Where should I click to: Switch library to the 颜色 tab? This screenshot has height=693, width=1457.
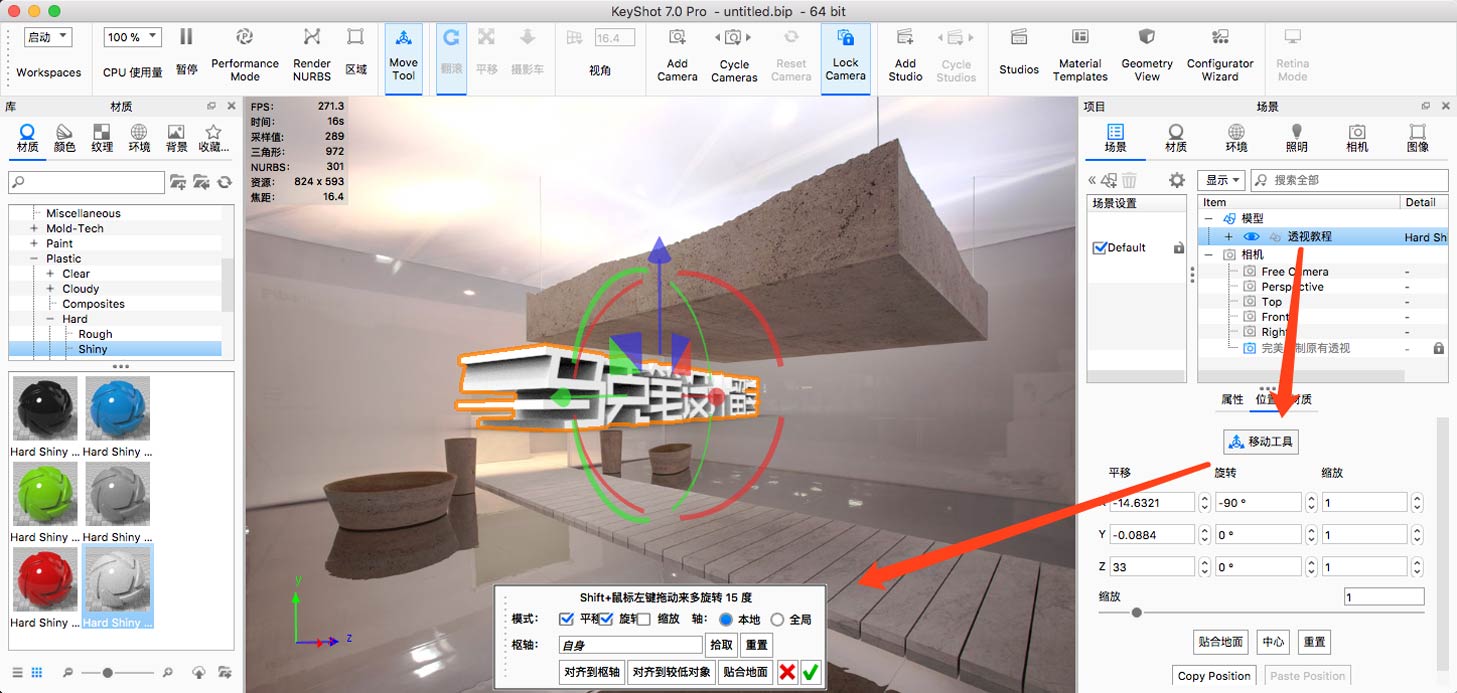(64, 138)
